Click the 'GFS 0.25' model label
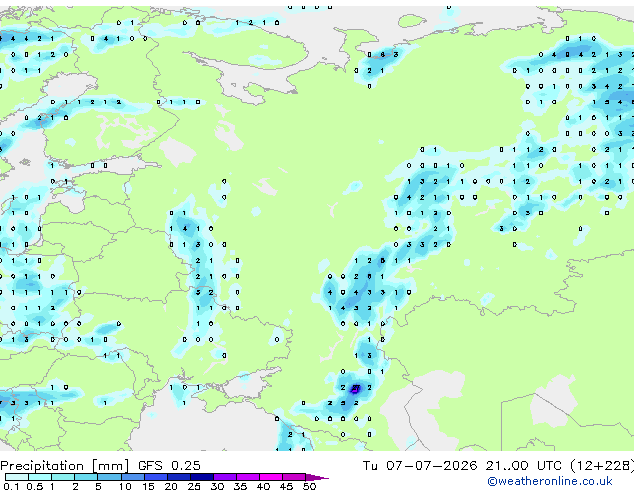This screenshot has width=634, height=490. click(x=169, y=466)
